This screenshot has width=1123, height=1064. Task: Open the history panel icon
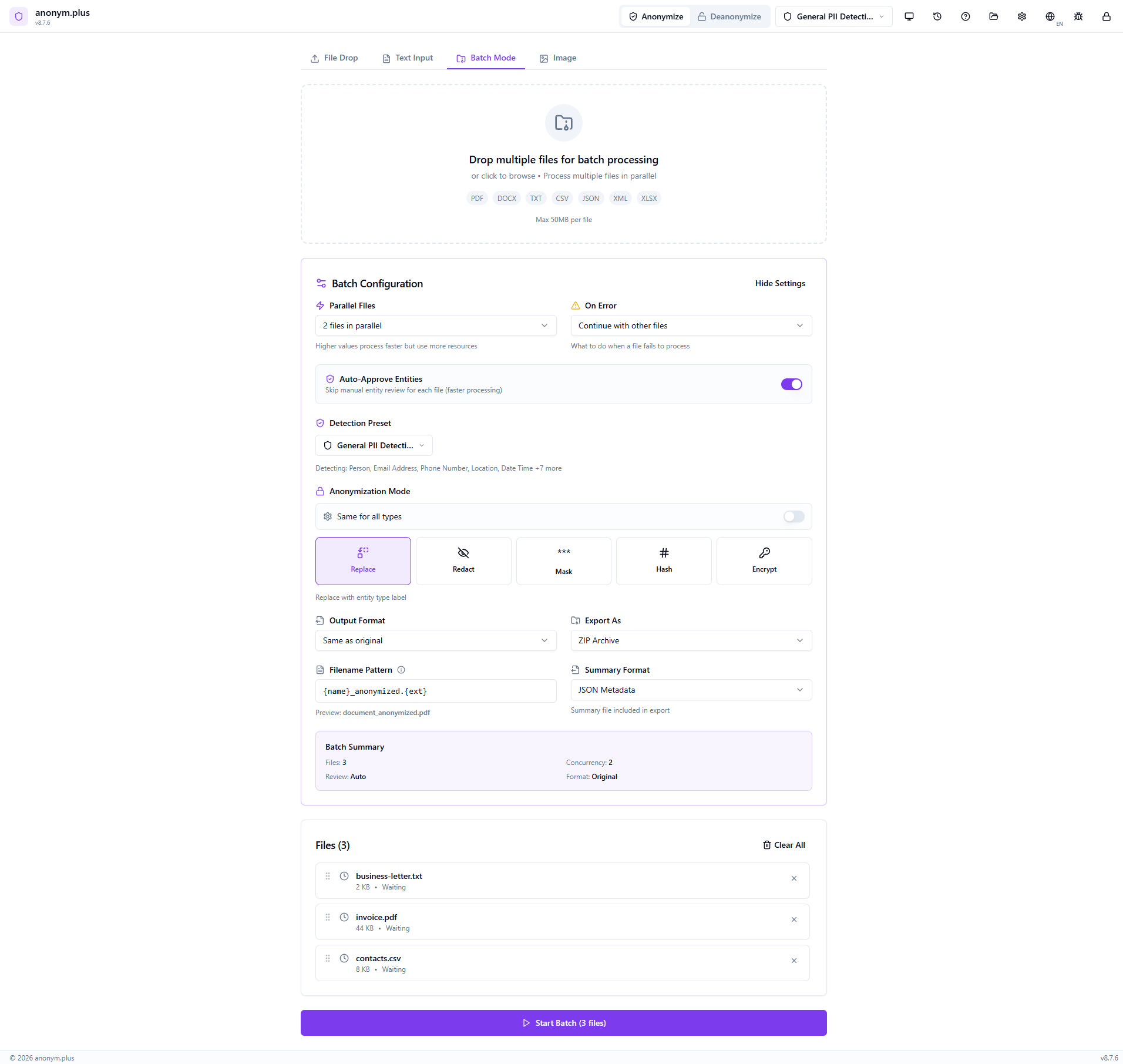pyautogui.click(x=937, y=16)
